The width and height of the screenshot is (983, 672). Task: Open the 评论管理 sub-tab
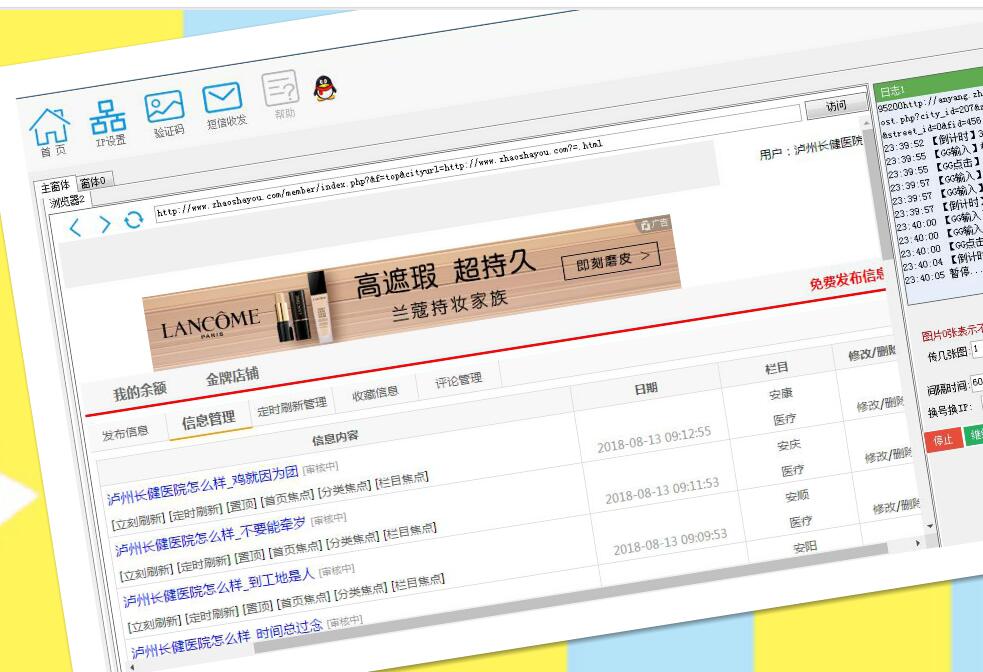(x=459, y=380)
